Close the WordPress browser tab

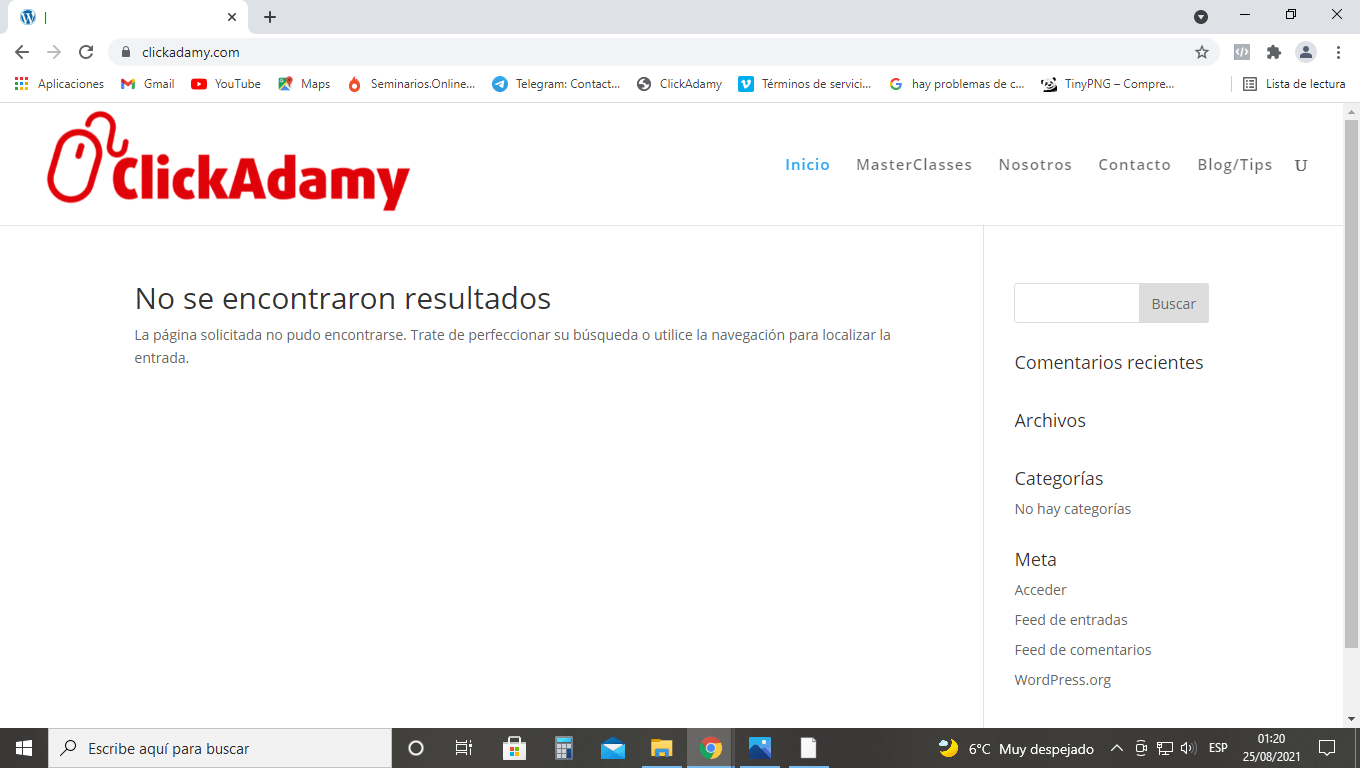coord(232,17)
